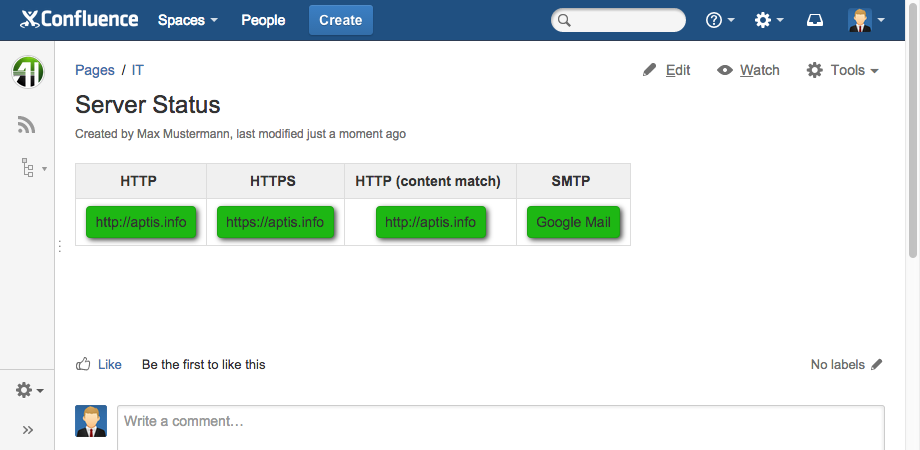
Task: Click the Create button
Action: click(340, 20)
